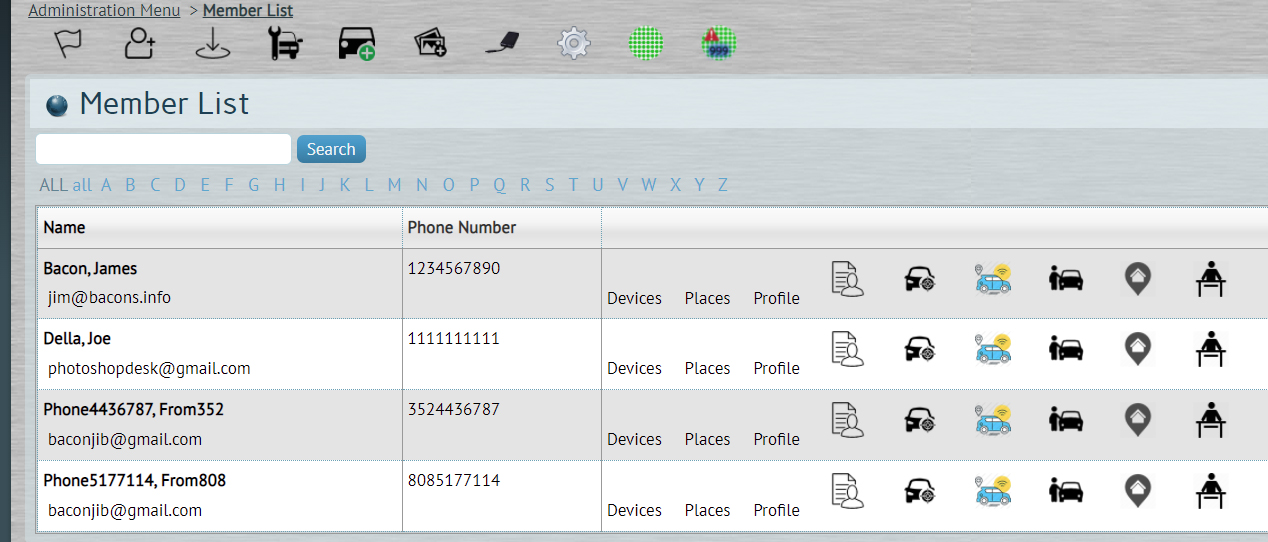Click location pin icon for Phone4436787 row
The height and width of the screenshot is (542, 1268).
pyautogui.click(x=1137, y=420)
